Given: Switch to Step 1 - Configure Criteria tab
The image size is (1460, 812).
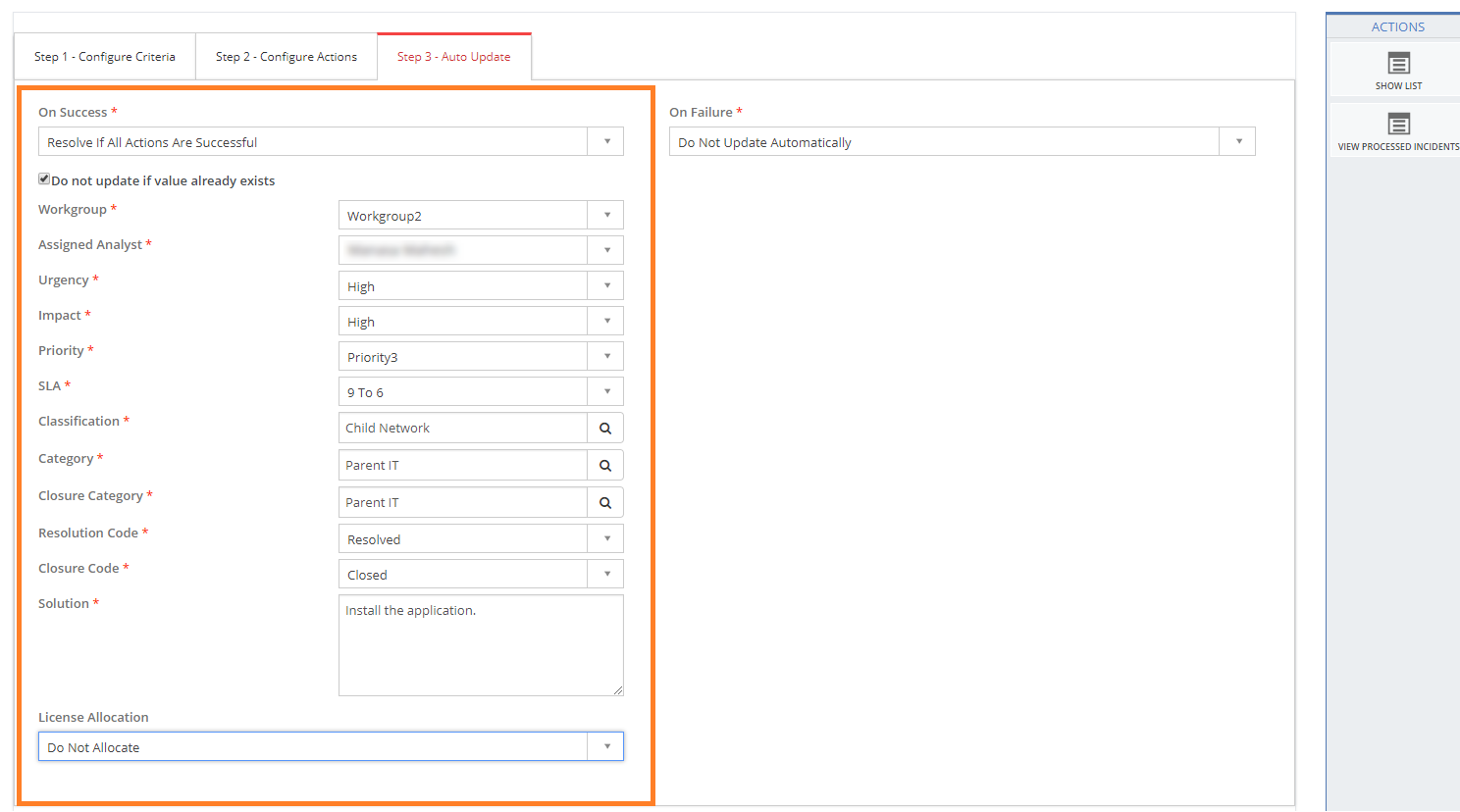Looking at the screenshot, I should click(x=105, y=57).
